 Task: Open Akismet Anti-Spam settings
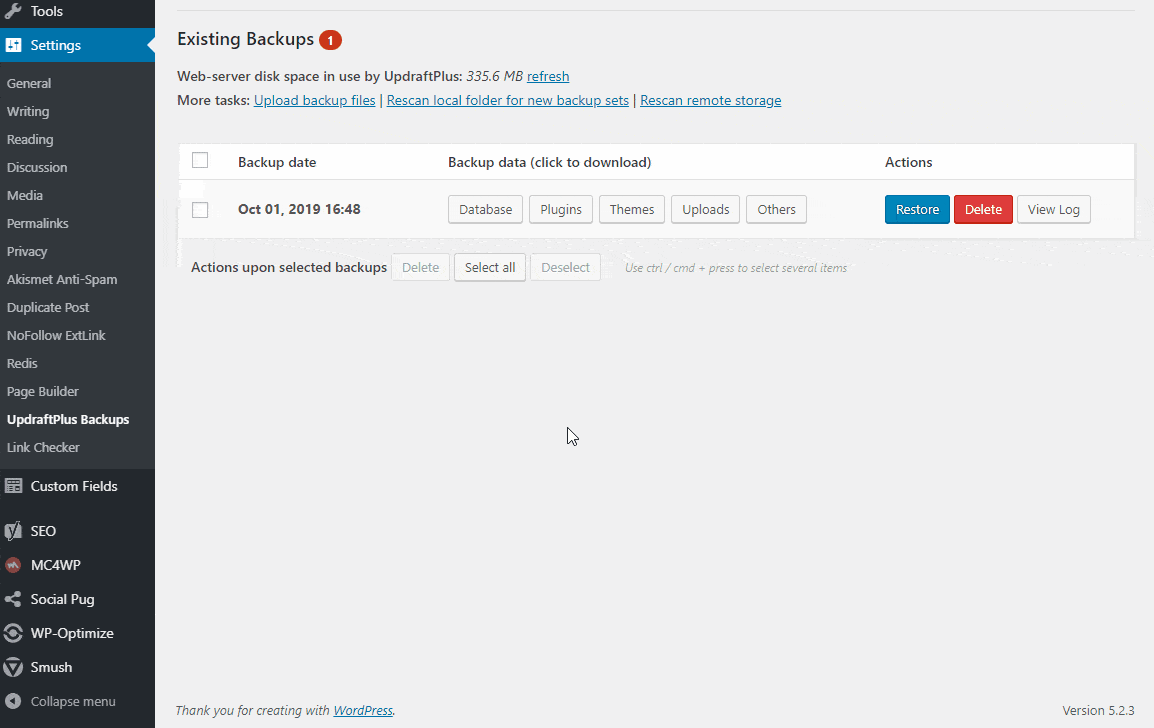[62, 279]
